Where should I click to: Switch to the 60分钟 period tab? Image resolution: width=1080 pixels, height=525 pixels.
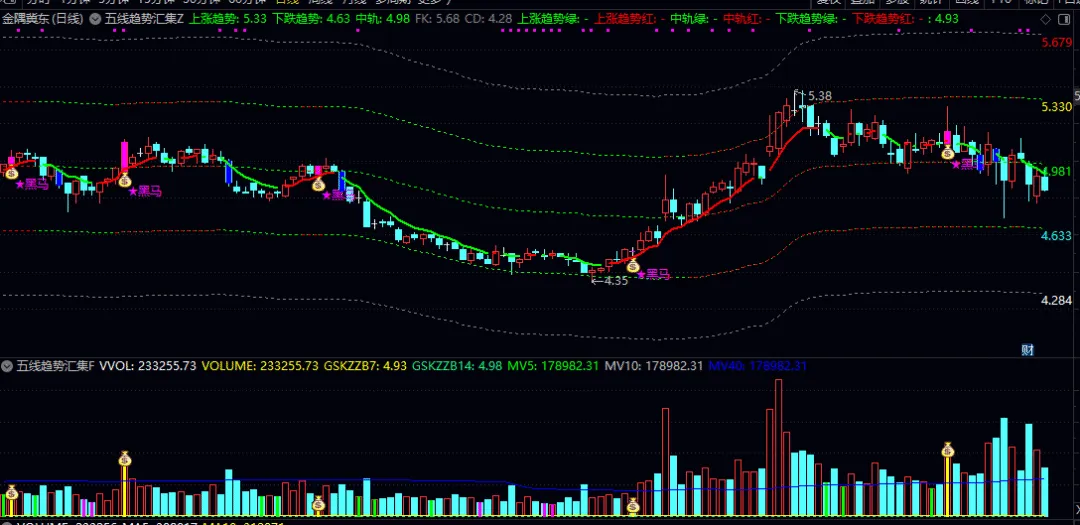pos(246,2)
